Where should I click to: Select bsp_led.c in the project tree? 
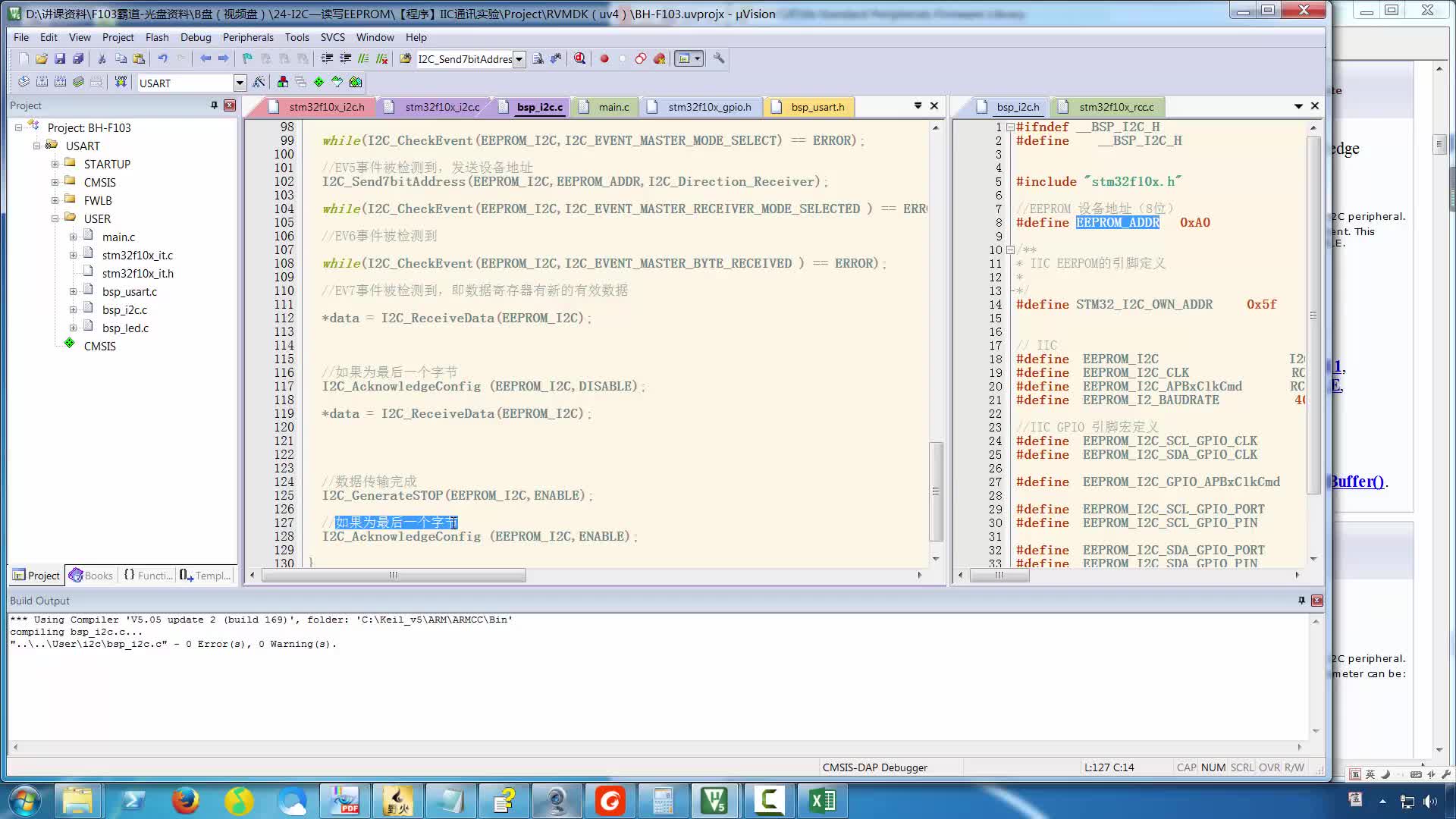coord(125,328)
